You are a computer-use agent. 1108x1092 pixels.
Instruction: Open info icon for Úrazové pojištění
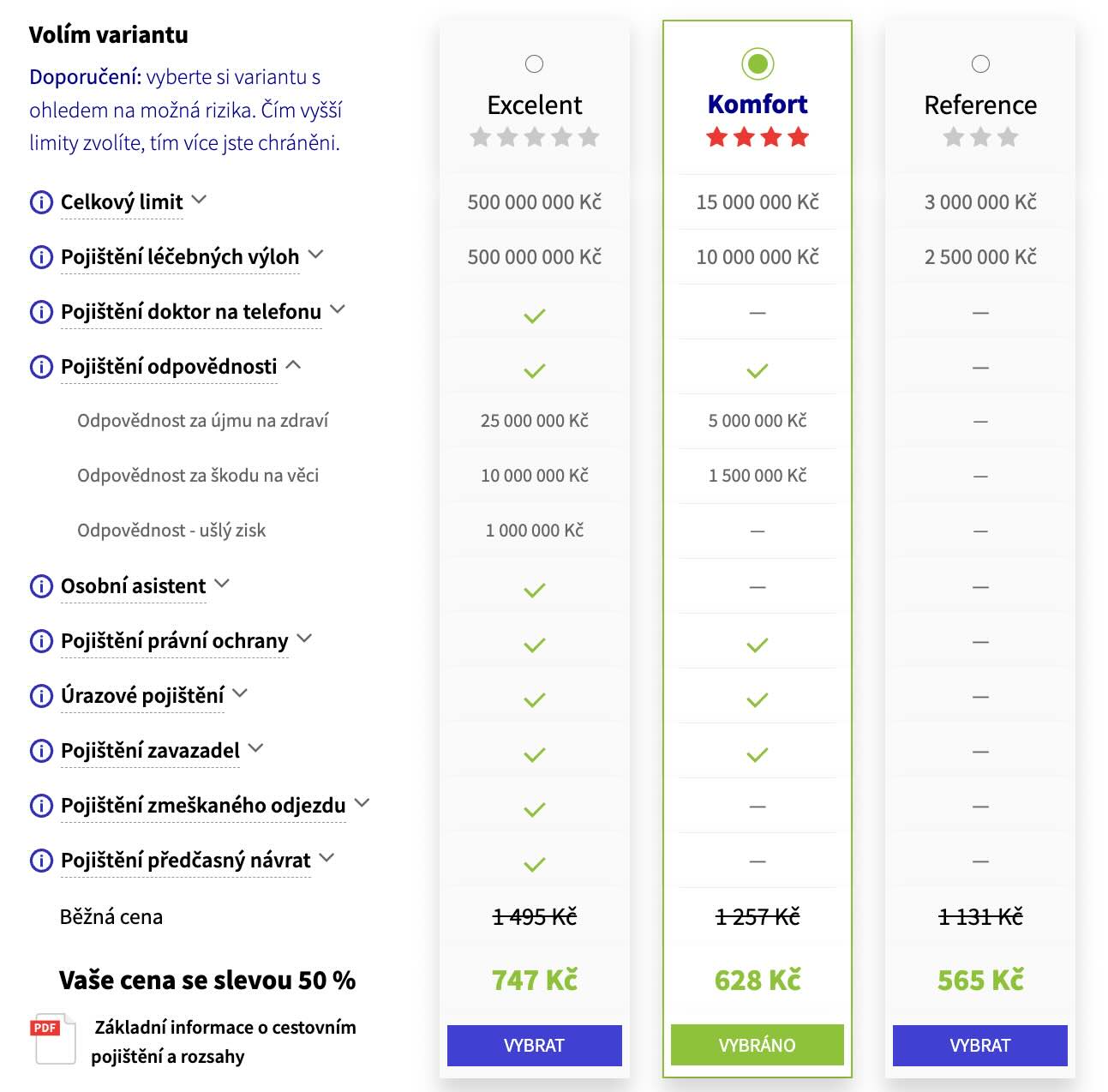(41, 696)
